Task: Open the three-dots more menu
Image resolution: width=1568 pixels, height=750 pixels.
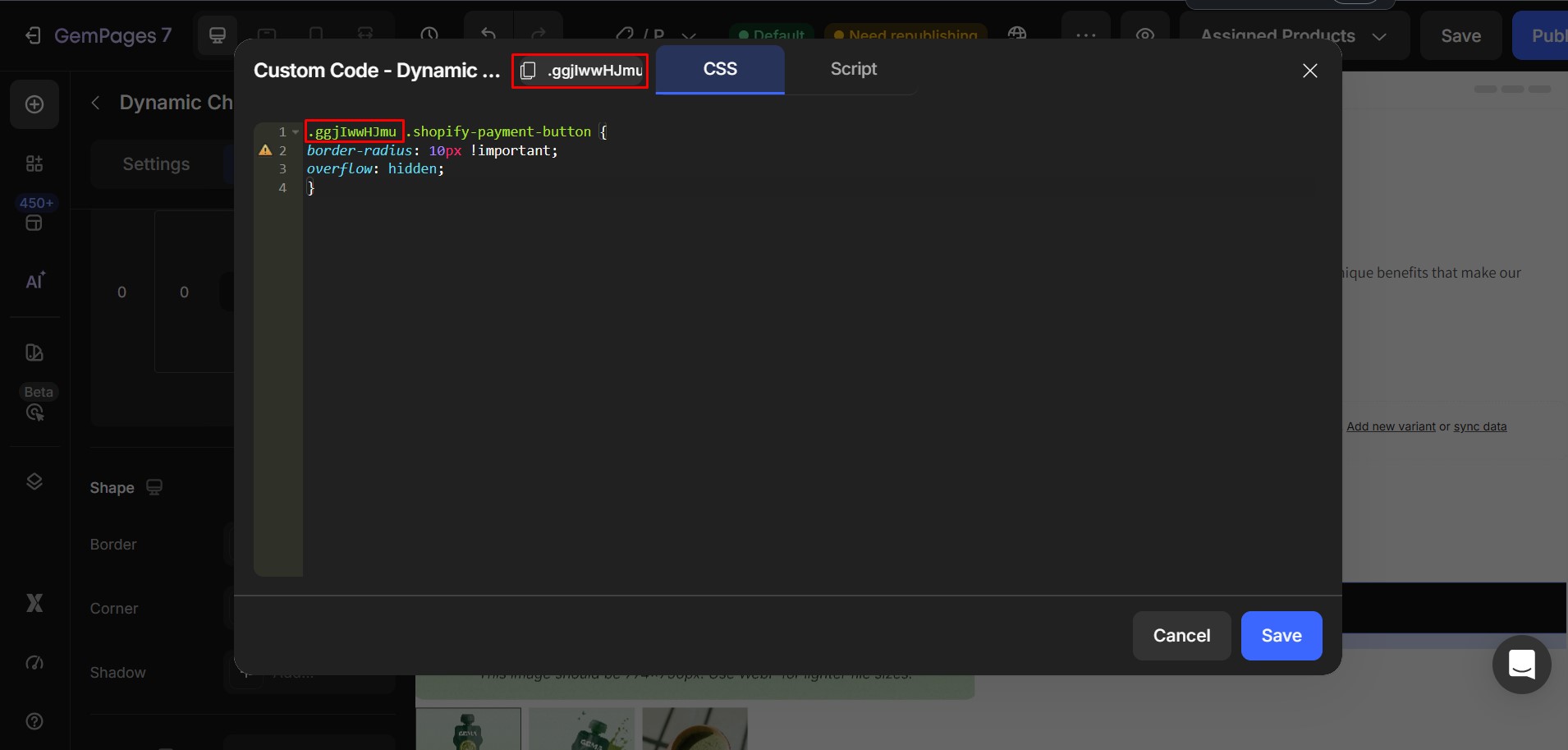Action: [1086, 35]
